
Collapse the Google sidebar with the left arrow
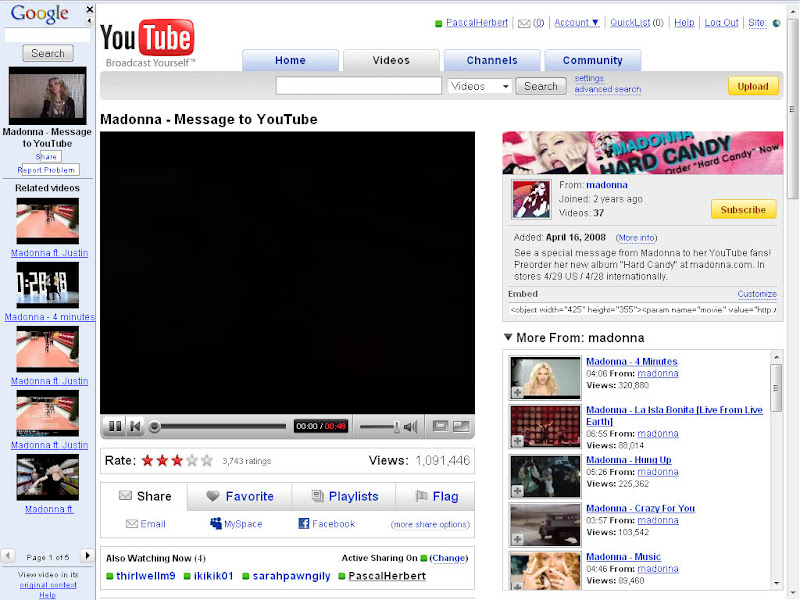(90, 21)
